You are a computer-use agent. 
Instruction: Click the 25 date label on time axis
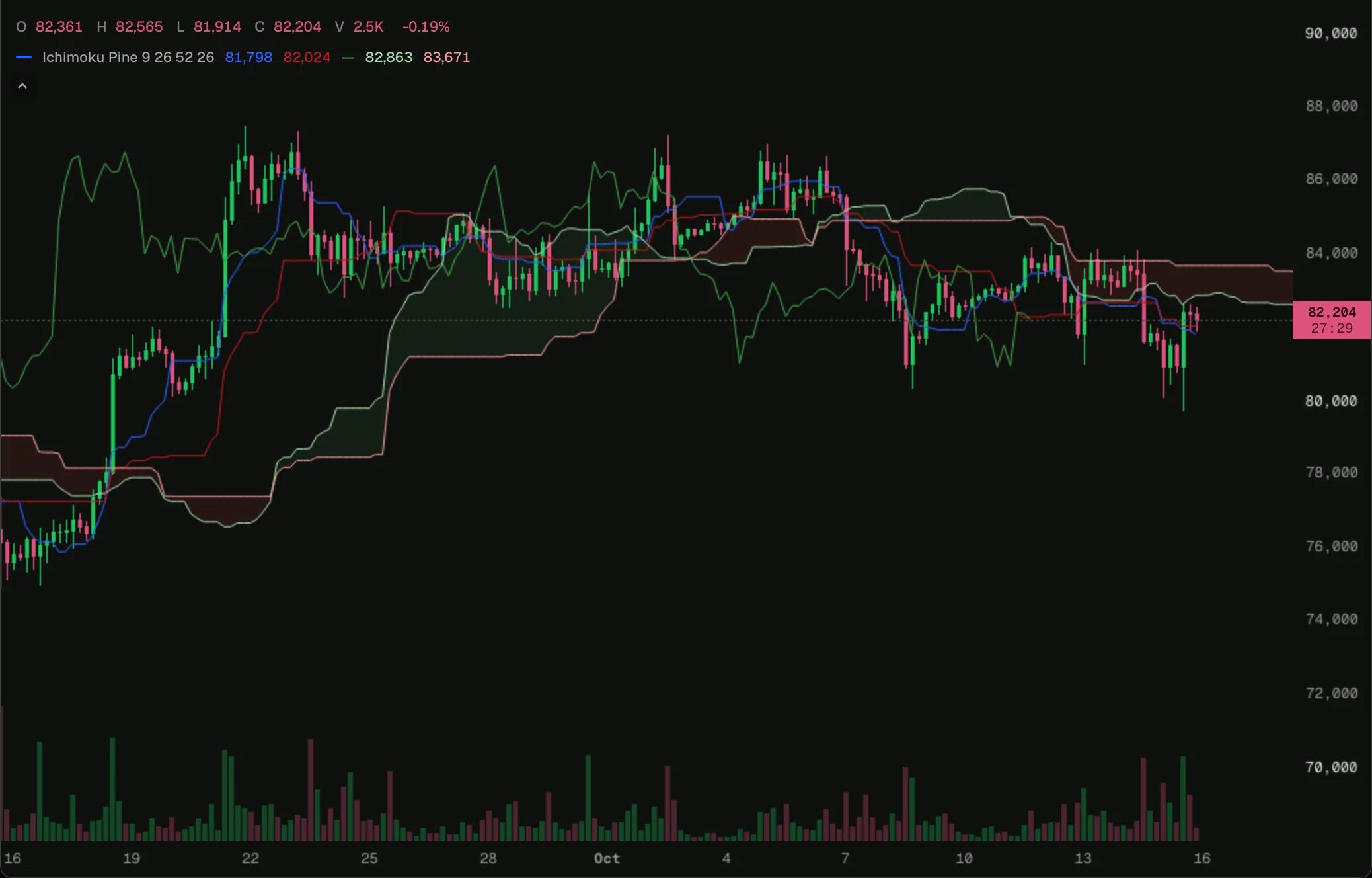pyautogui.click(x=369, y=859)
